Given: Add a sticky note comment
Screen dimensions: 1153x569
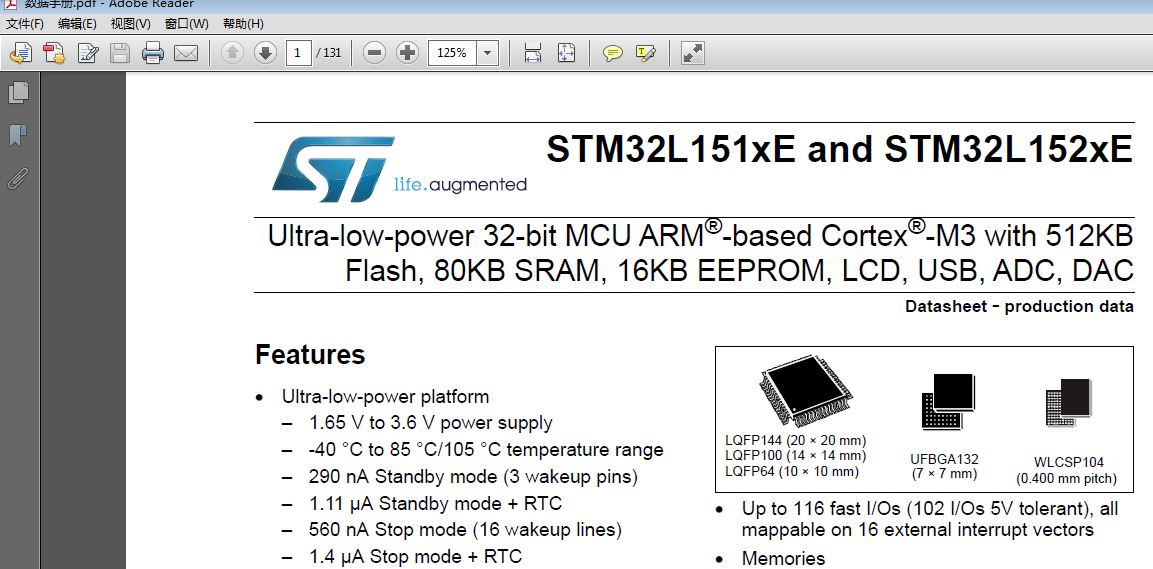Looking at the screenshot, I should tap(613, 53).
